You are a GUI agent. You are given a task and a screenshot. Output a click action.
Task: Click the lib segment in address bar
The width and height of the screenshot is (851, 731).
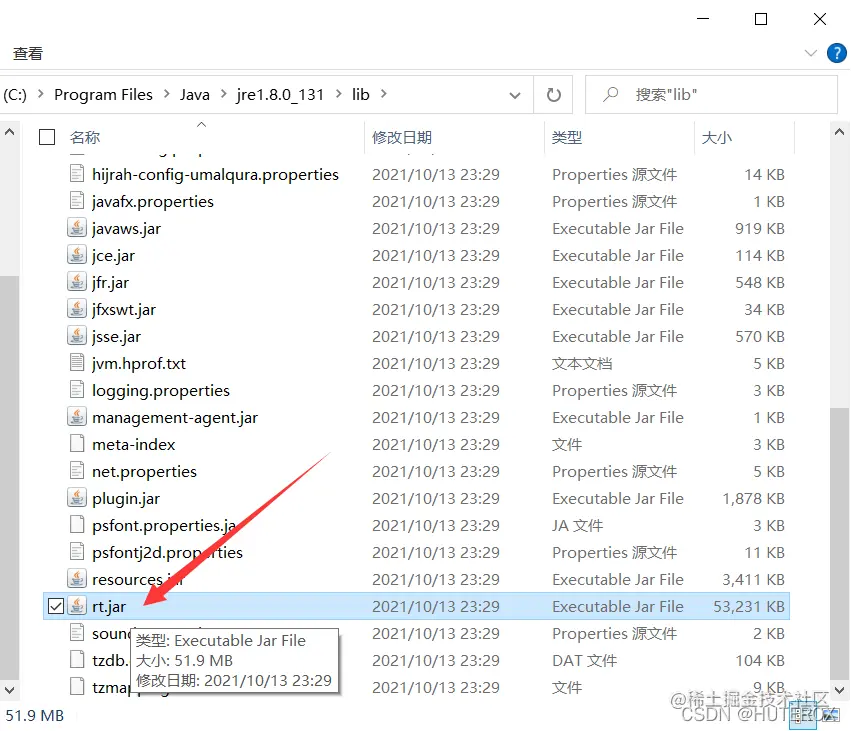tap(361, 94)
